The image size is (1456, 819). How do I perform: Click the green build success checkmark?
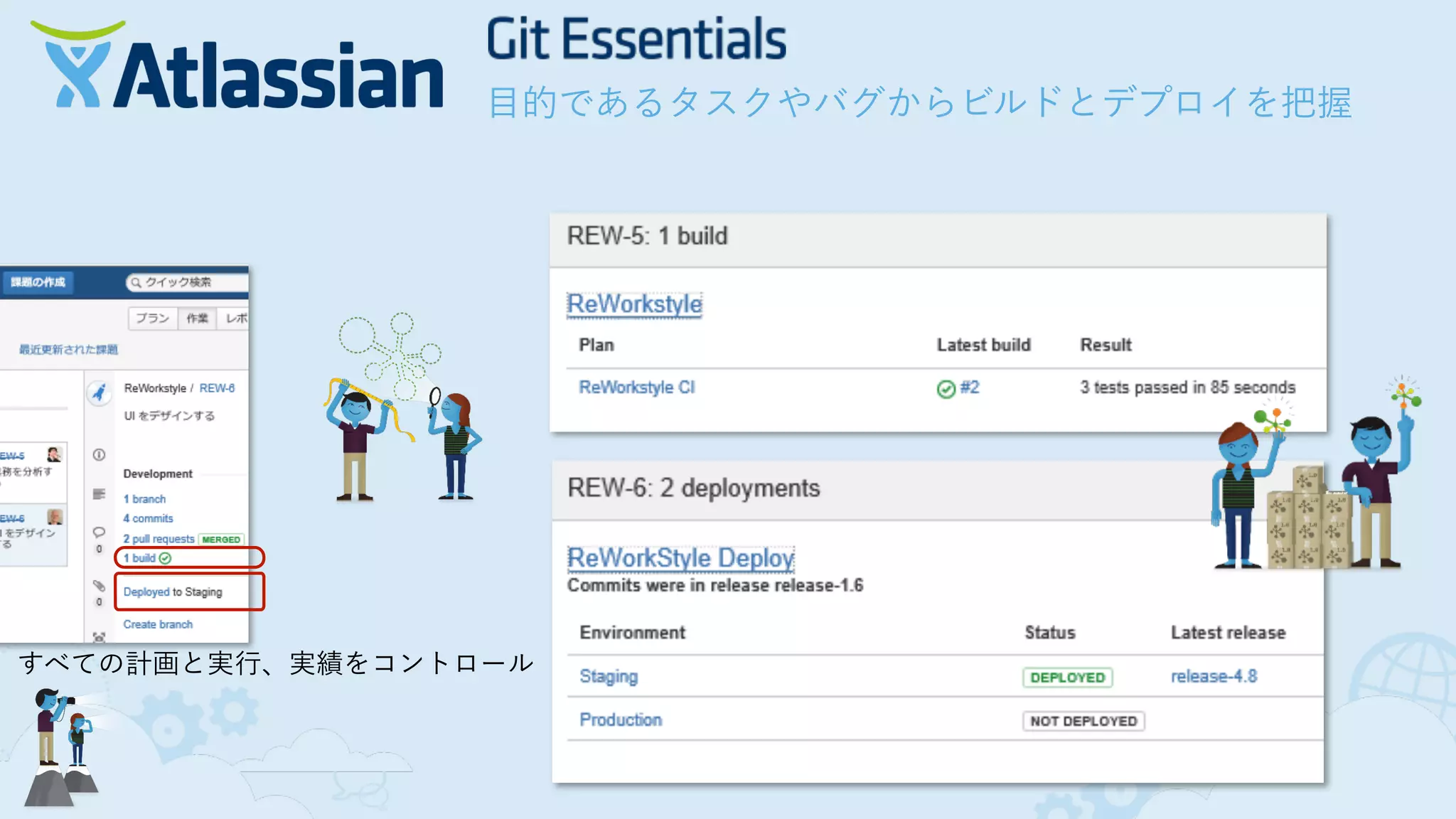click(x=166, y=558)
